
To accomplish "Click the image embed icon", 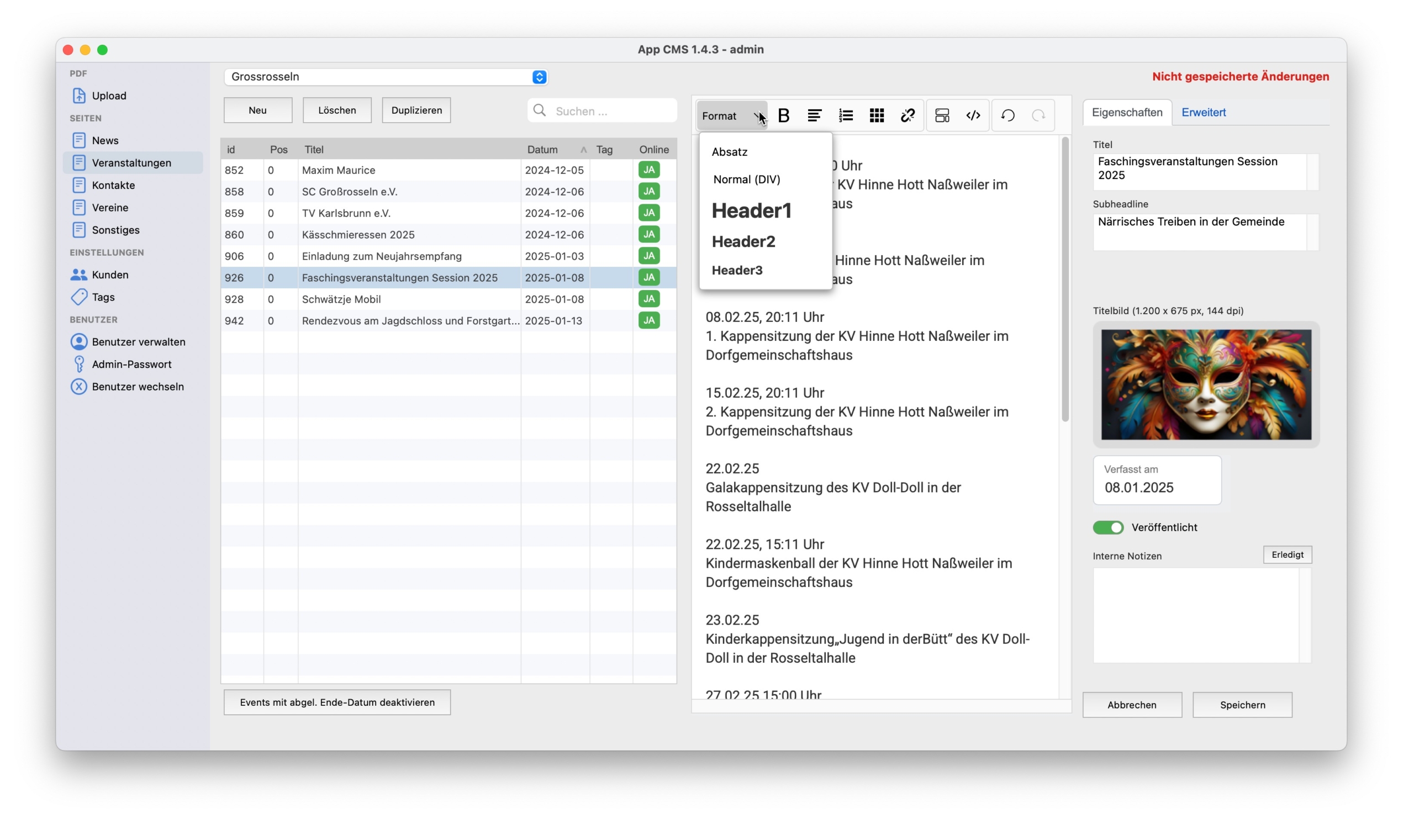I will (942, 115).
